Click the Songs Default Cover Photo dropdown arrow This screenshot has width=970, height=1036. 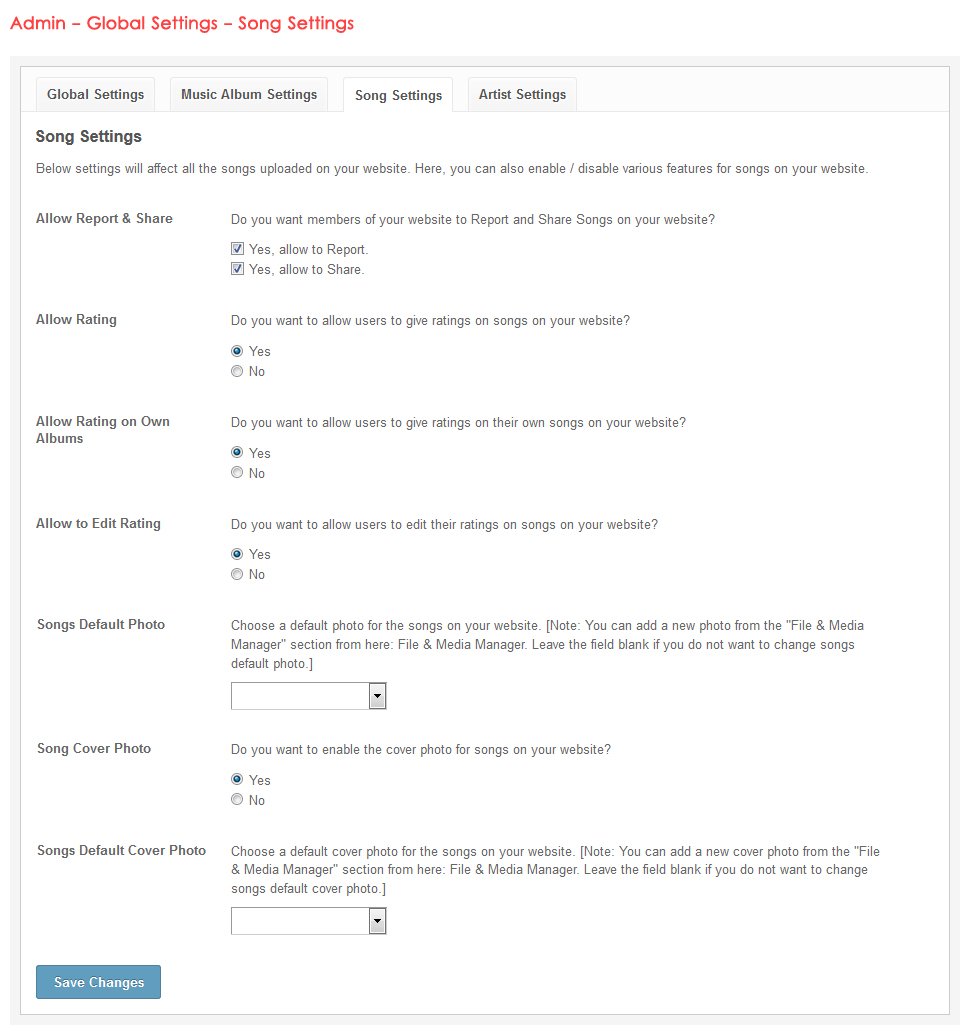377,921
